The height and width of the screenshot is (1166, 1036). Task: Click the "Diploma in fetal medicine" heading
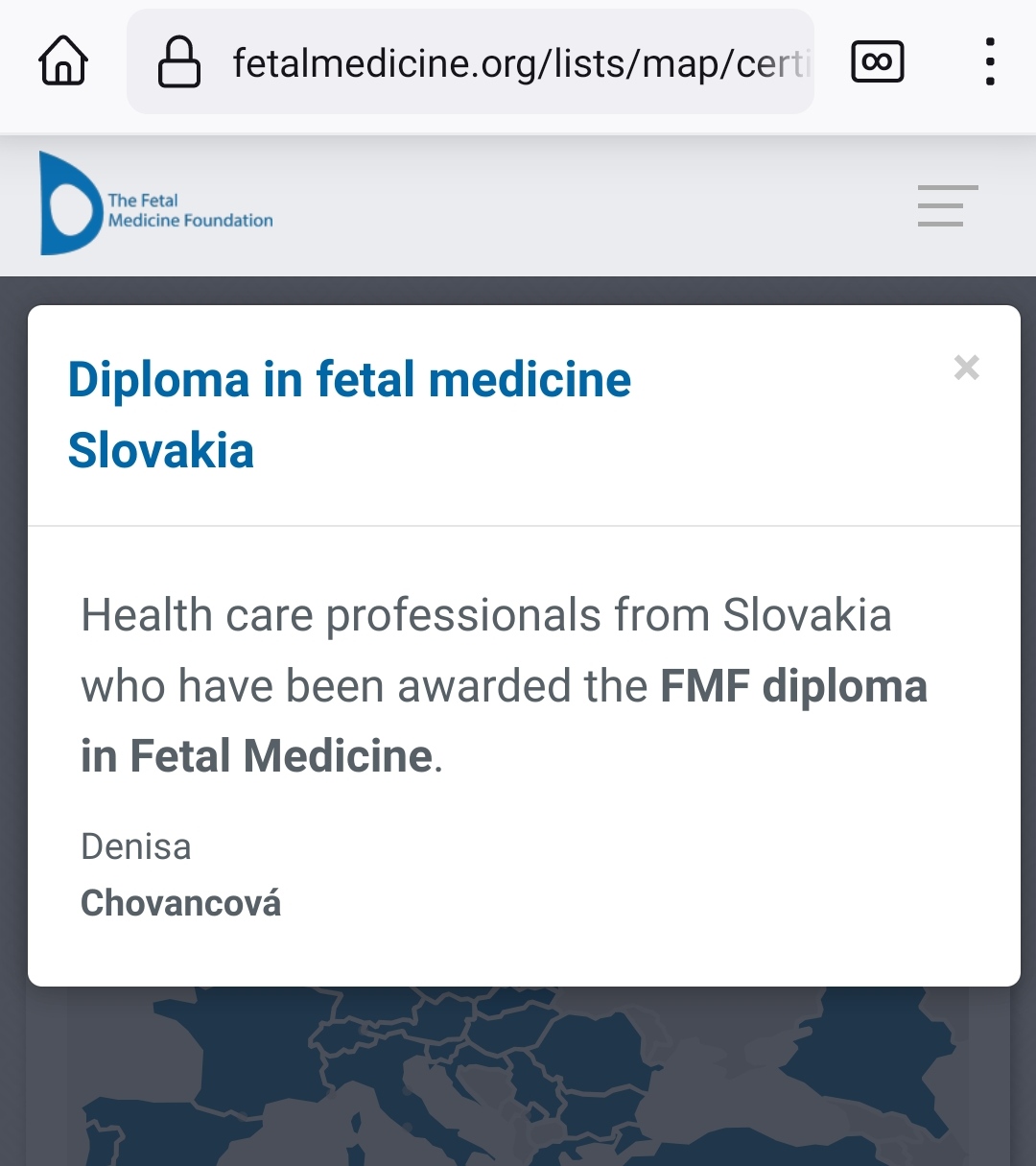349,379
